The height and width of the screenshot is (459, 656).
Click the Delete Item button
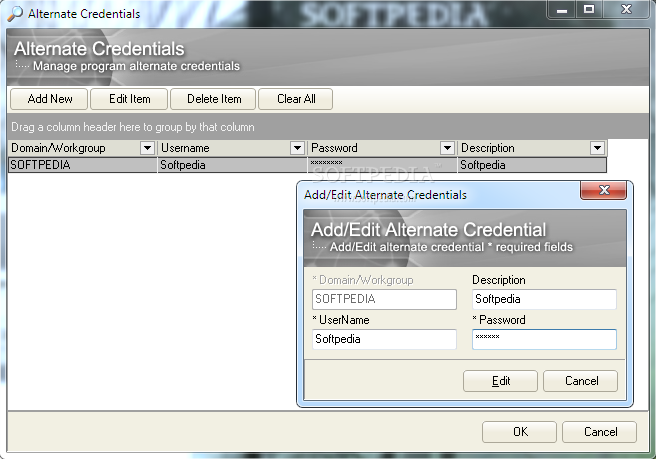213,99
